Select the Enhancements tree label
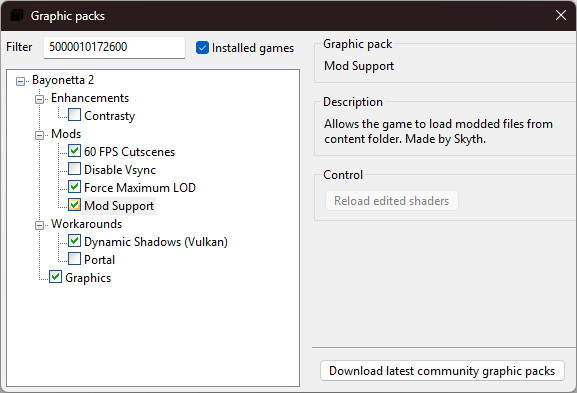The width and height of the screenshot is (577, 393). [90, 98]
